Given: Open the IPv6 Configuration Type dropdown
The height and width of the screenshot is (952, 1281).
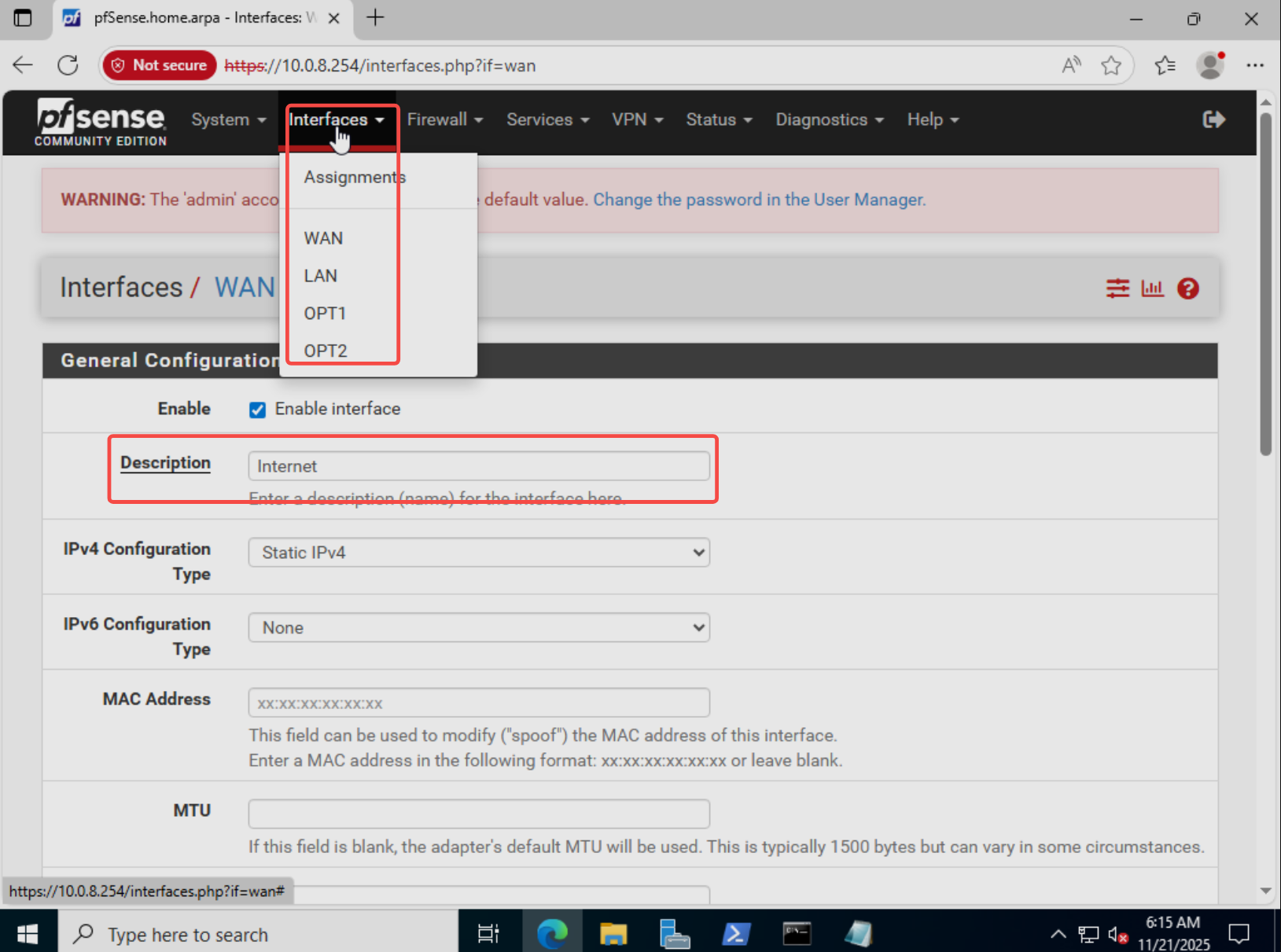Looking at the screenshot, I should coord(479,627).
